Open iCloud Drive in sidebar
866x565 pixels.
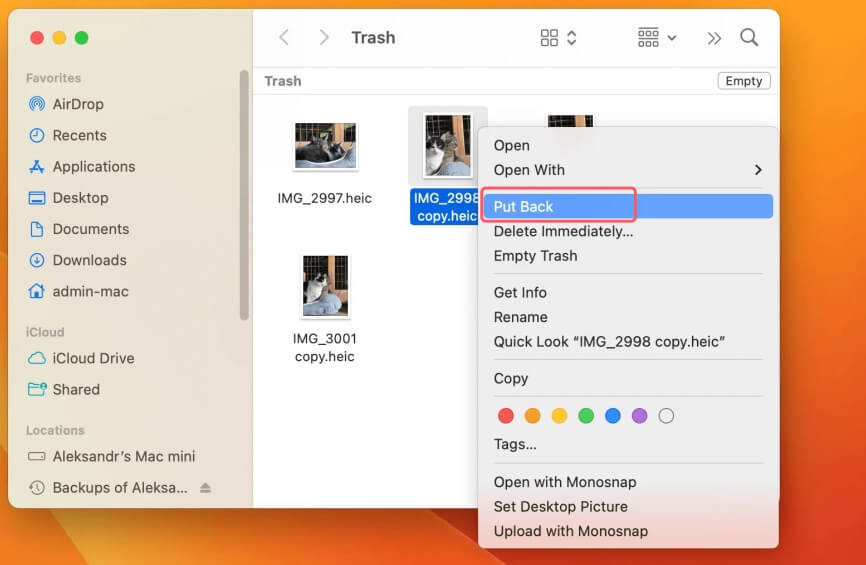coord(81,358)
